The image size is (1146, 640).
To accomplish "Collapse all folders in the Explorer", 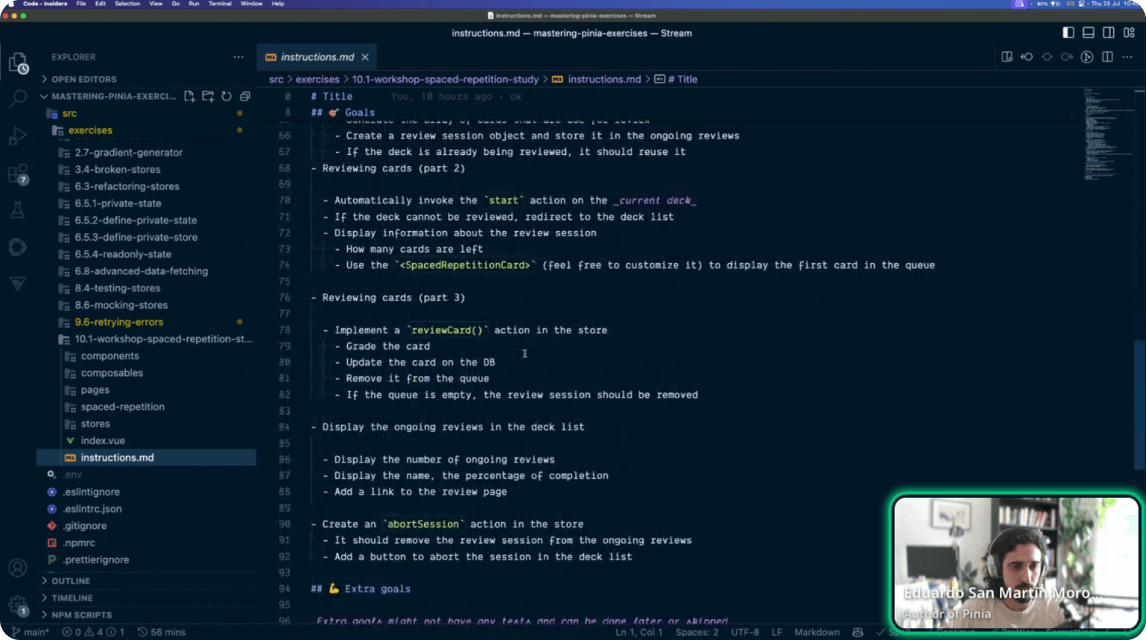I will click(x=244, y=96).
